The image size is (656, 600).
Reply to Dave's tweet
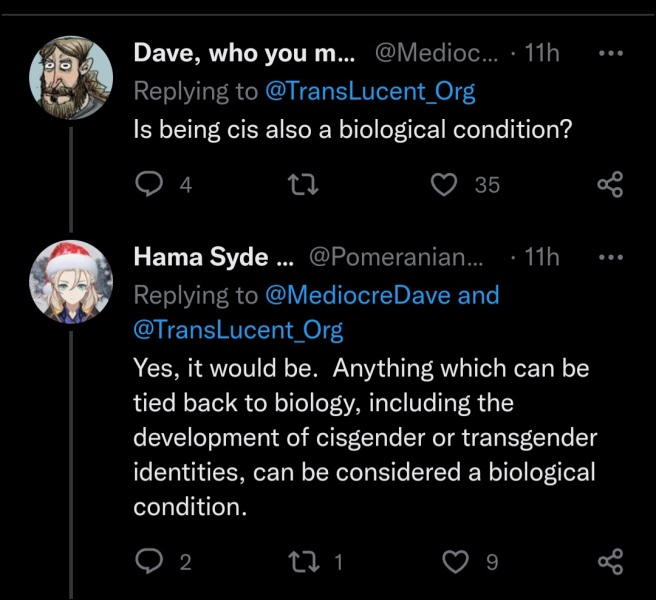click(x=149, y=183)
